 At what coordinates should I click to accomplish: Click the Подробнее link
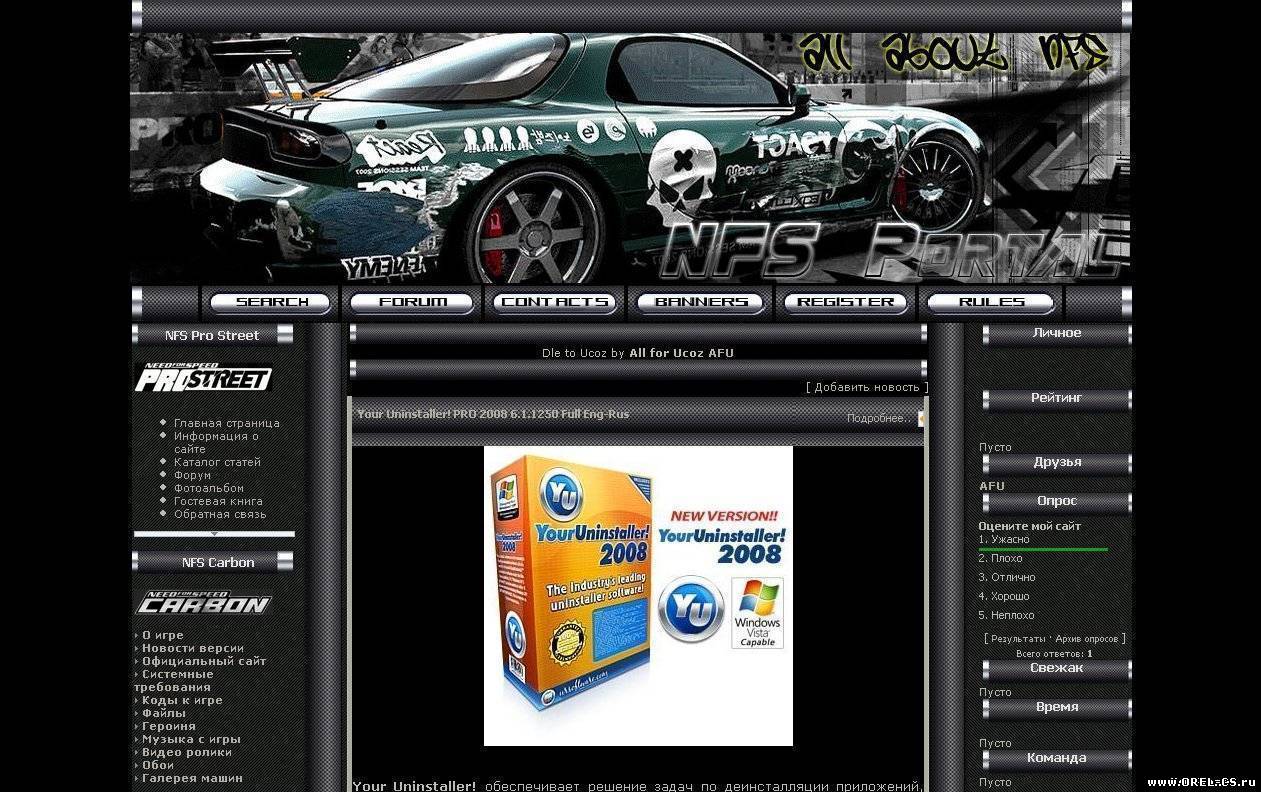pyautogui.click(x=879, y=419)
